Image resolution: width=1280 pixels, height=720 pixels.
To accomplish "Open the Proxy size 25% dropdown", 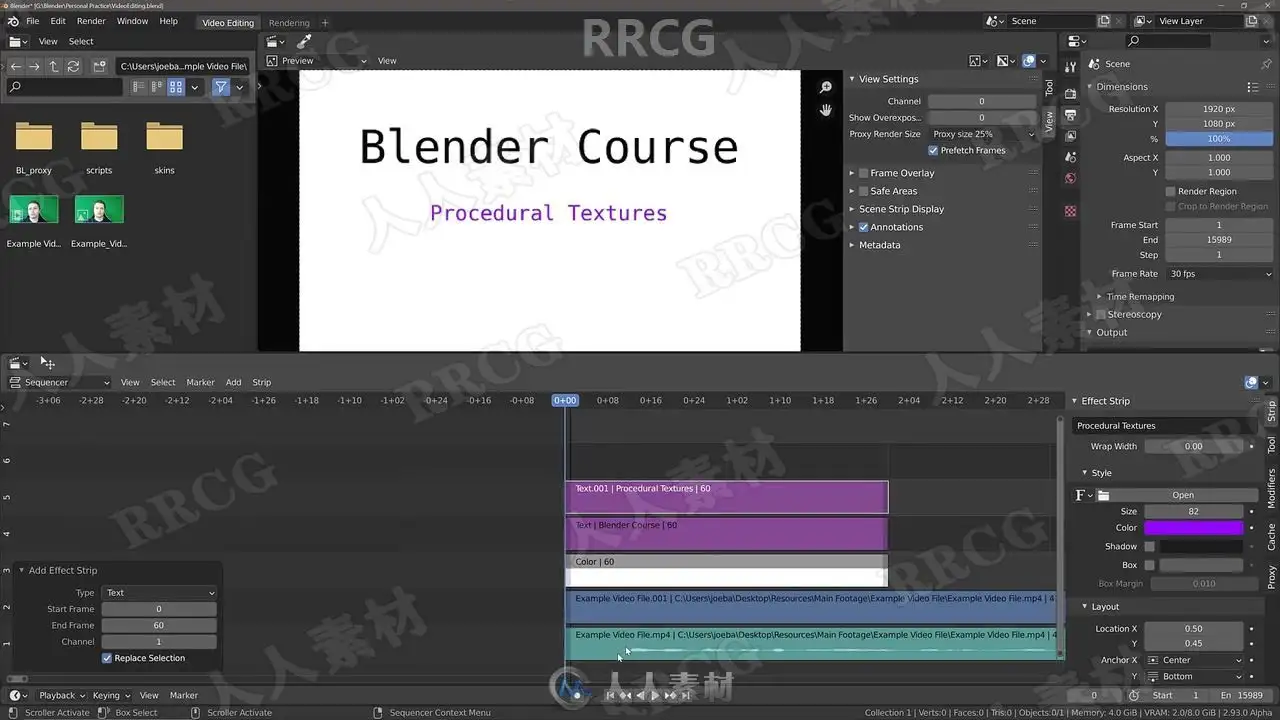I will pyautogui.click(x=982, y=134).
